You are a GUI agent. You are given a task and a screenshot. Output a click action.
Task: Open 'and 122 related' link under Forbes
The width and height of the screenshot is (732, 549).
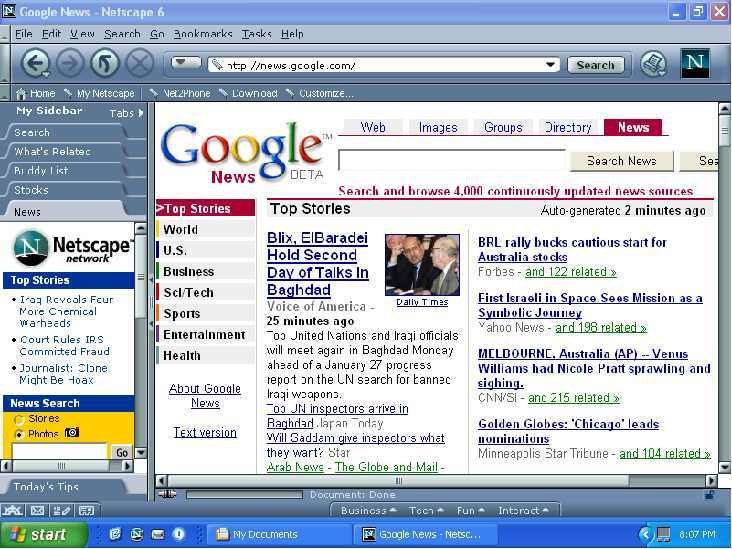pyautogui.click(x=570, y=272)
